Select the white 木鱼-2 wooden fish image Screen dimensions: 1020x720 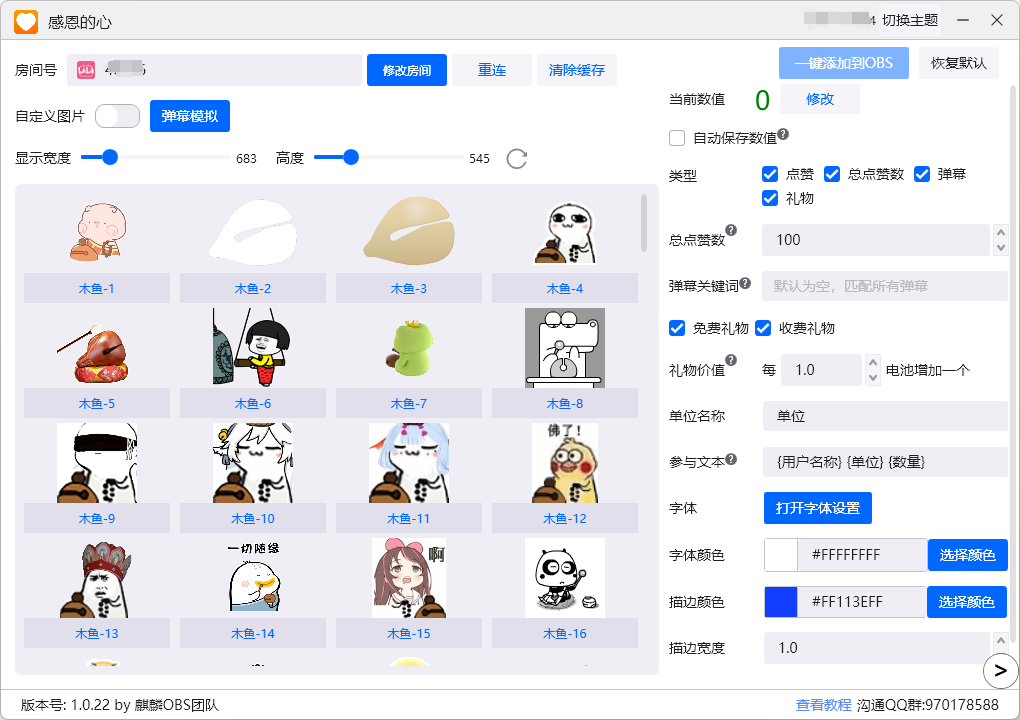pyautogui.click(x=253, y=232)
